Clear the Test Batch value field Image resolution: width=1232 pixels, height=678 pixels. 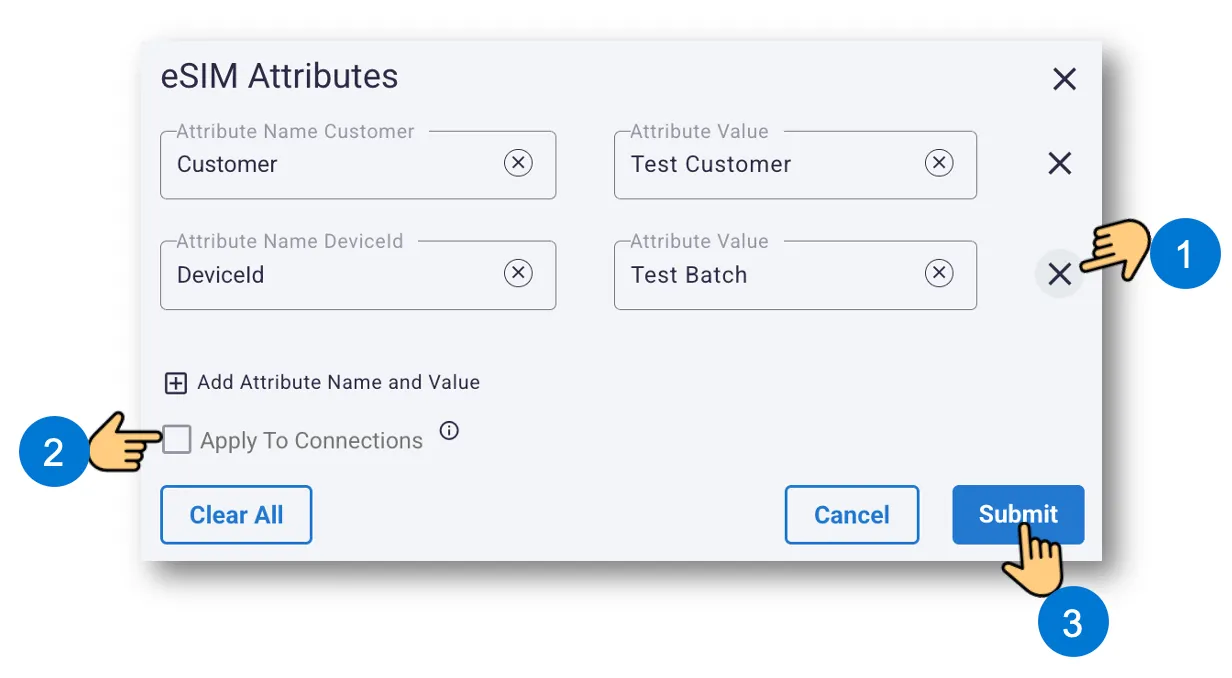coord(939,273)
